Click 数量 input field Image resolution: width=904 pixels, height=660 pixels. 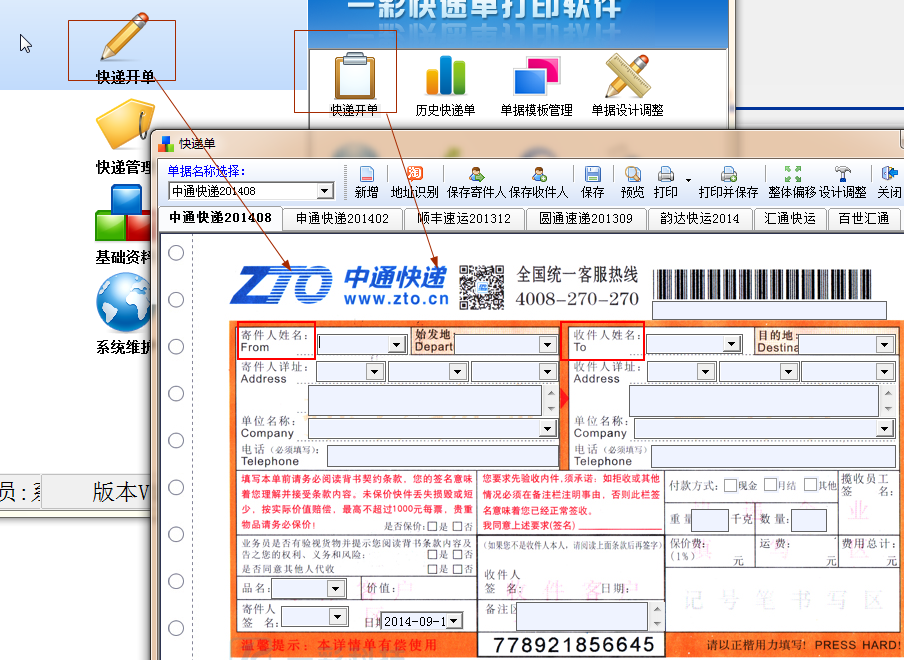[809, 520]
